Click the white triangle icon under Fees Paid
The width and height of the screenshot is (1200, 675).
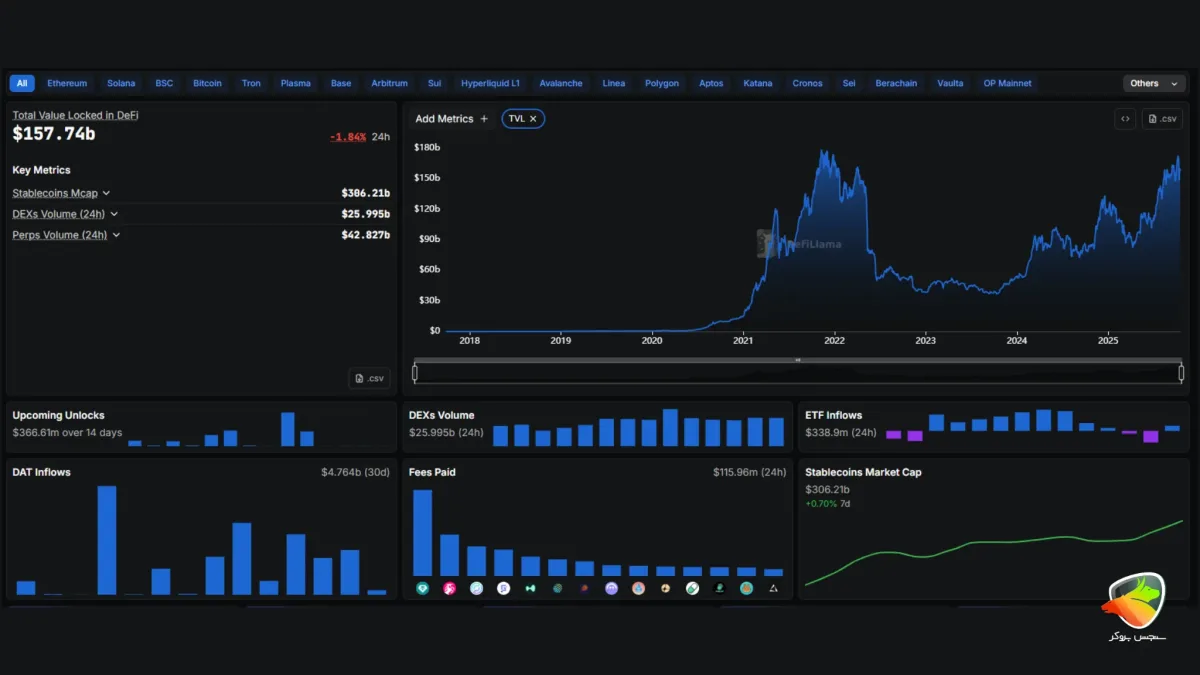[773, 589]
